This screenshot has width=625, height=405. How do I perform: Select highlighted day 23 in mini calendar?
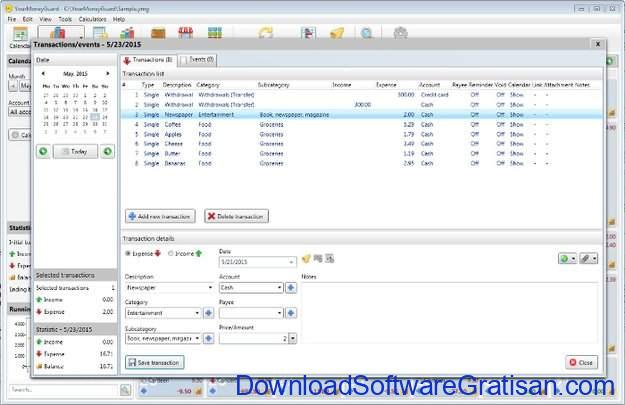[95, 117]
